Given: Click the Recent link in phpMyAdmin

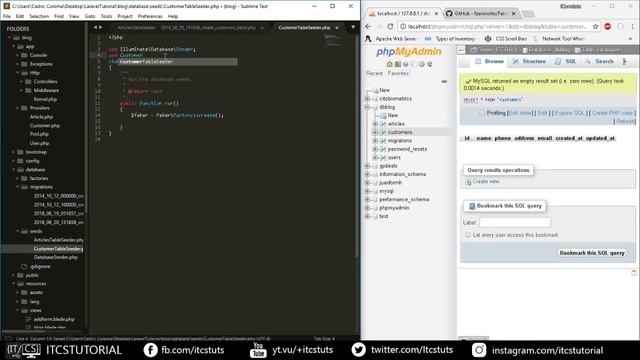Looking at the screenshot, I should pyautogui.click(x=374, y=73).
